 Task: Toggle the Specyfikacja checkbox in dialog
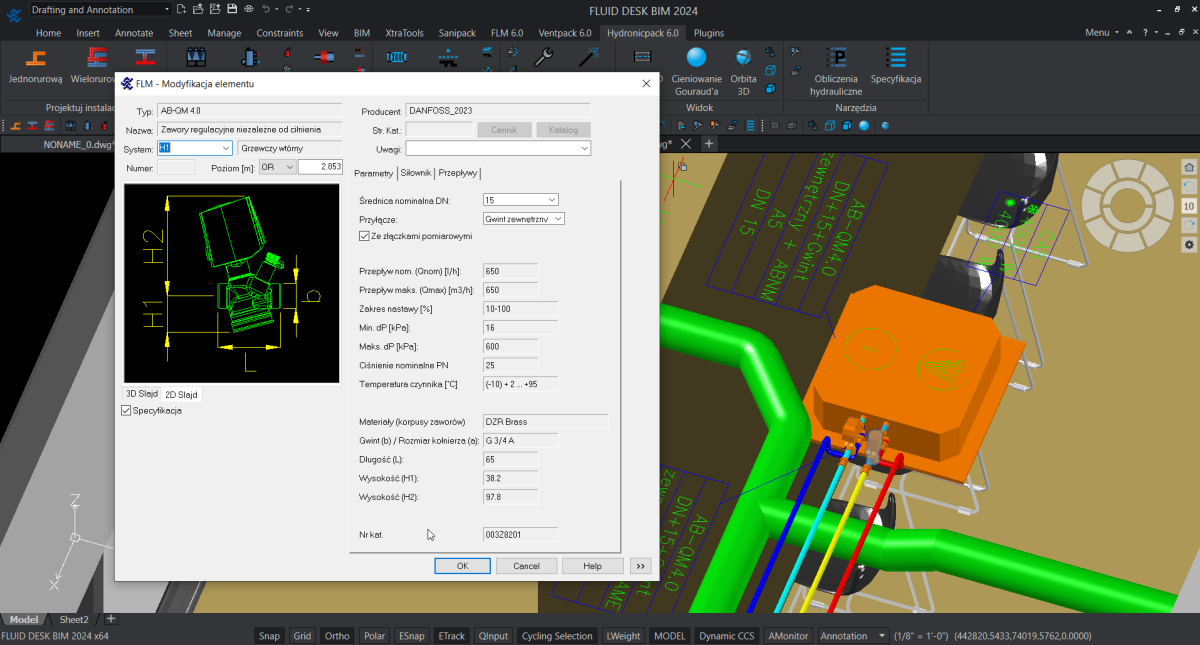click(126, 410)
